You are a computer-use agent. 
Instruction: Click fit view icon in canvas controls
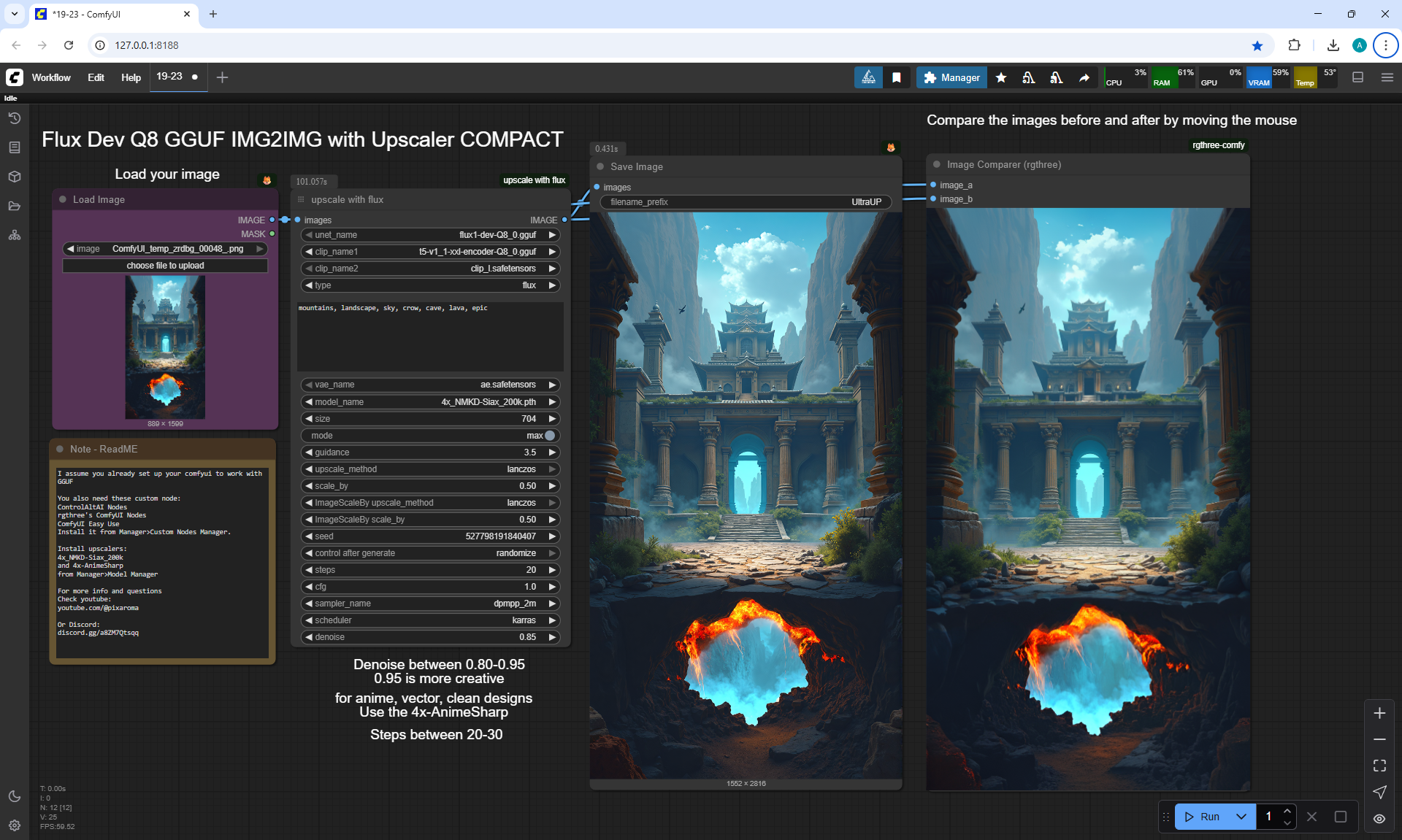(x=1379, y=766)
